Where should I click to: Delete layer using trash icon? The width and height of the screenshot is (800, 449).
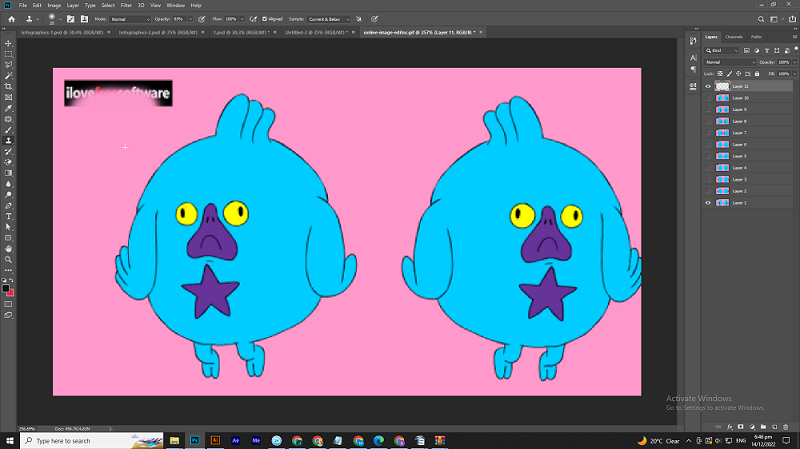pos(786,427)
